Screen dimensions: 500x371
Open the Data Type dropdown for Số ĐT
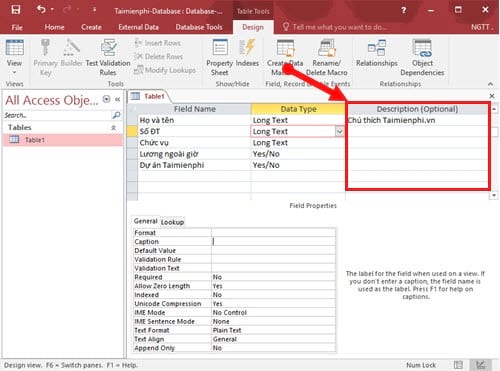pyautogui.click(x=339, y=131)
